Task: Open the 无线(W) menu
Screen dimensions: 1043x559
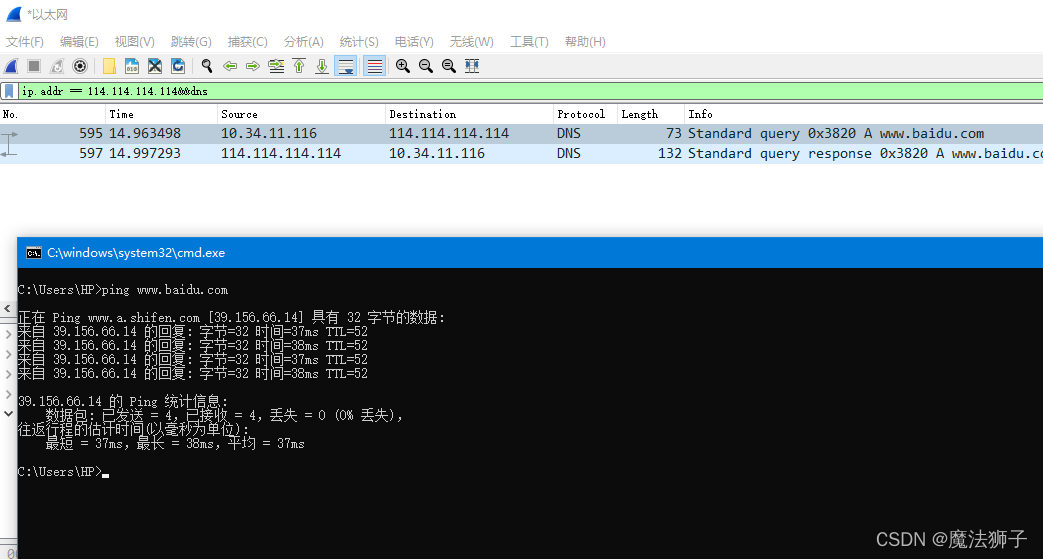Action: [x=472, y=42]
